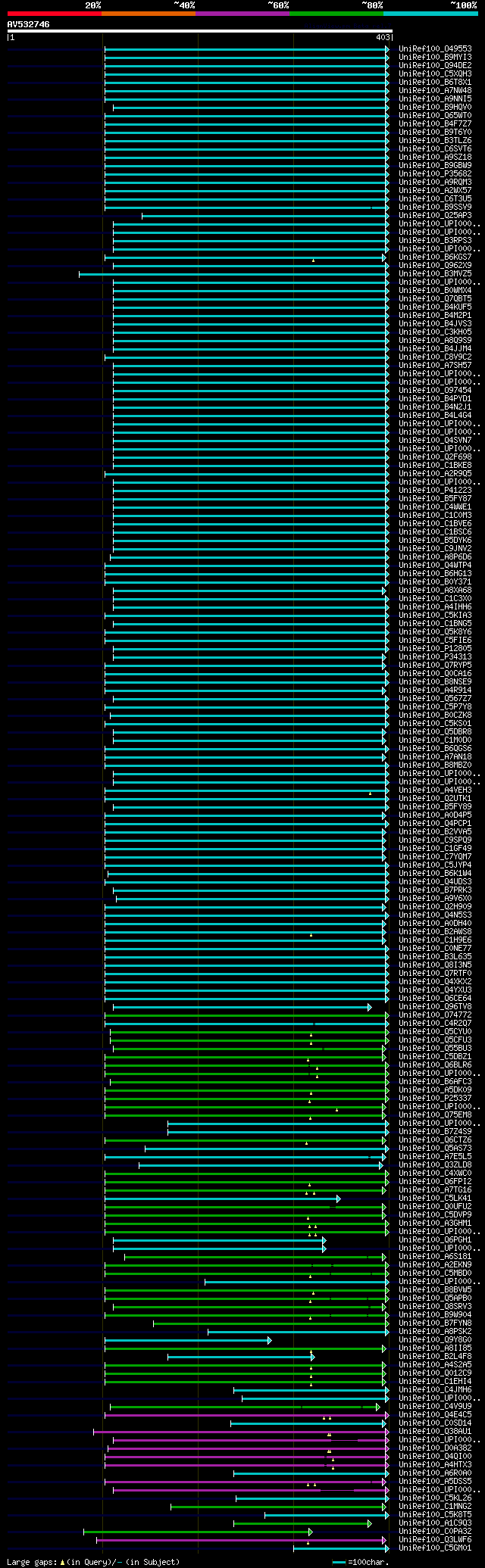Select subject label UniRef100_Q25AP3
Image resolution: width=485 pixels, height=1568 pixels.
[x=436, y=215]
